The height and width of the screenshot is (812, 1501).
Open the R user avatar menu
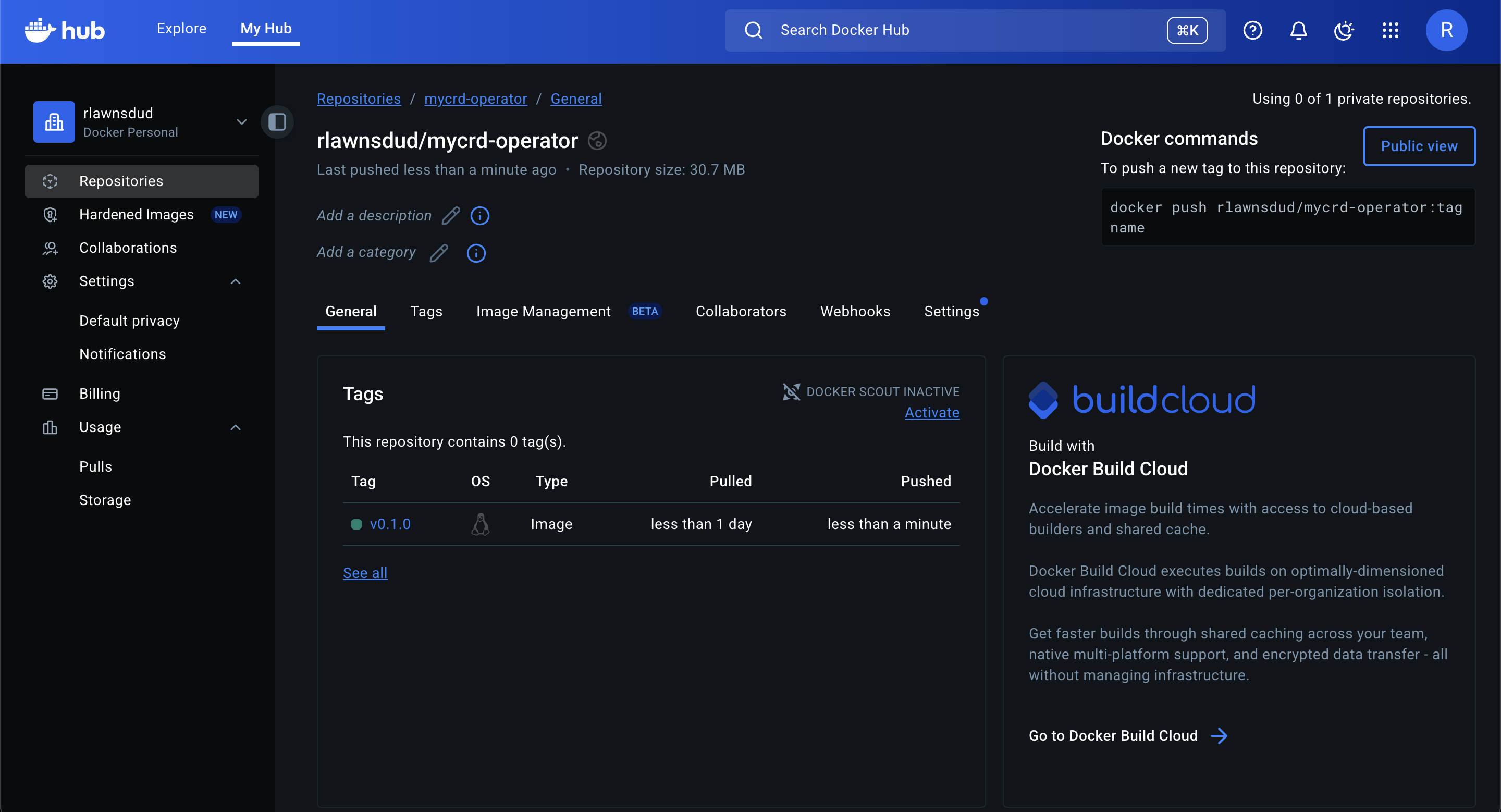pyautogui.click(x=1446, y=30)
